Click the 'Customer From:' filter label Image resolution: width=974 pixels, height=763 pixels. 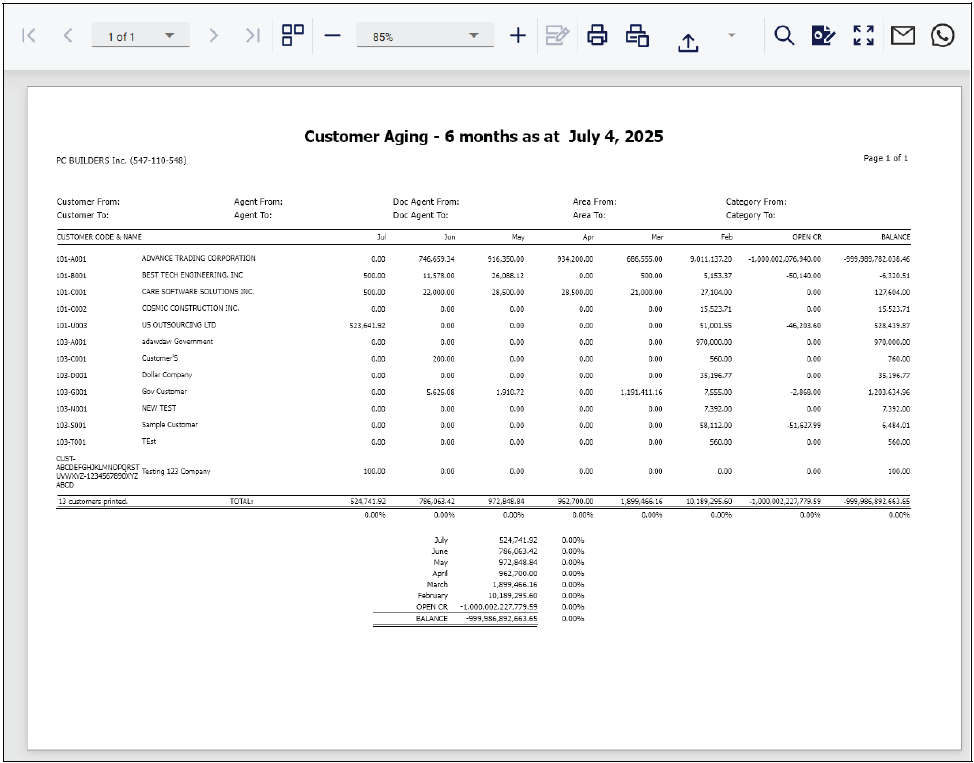(x=88, y=202)
